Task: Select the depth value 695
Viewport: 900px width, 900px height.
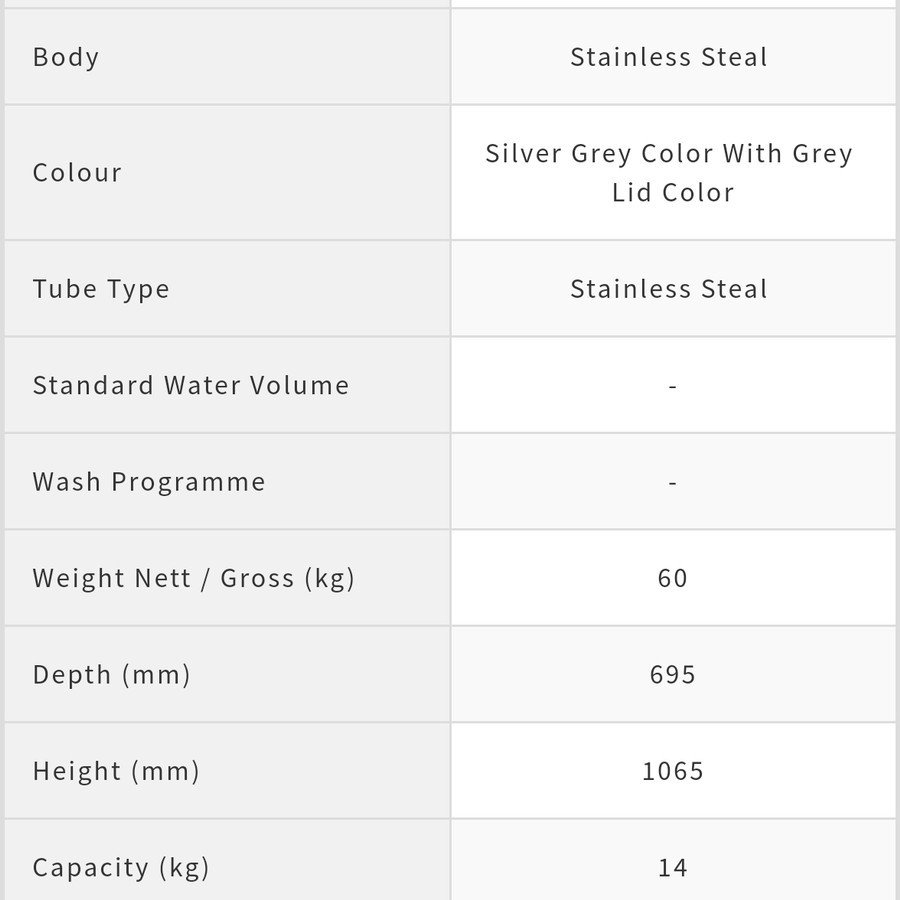Action: point(673,674)
